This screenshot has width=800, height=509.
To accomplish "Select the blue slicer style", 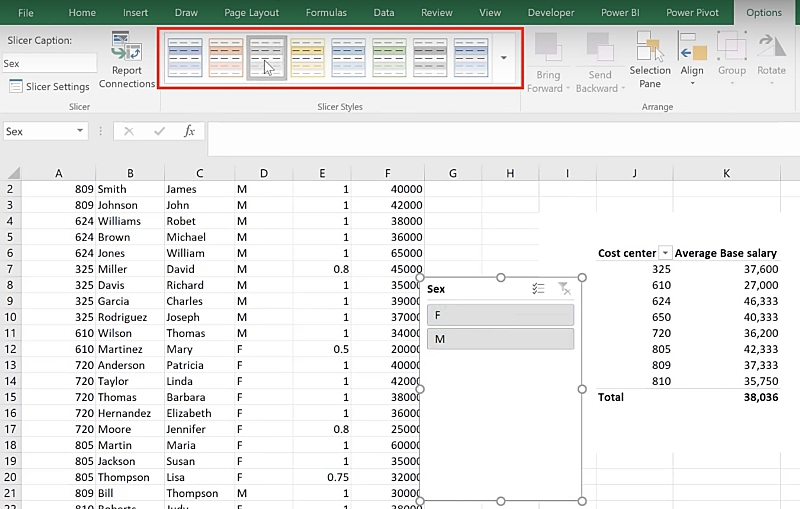I will (x=185, y=57).
